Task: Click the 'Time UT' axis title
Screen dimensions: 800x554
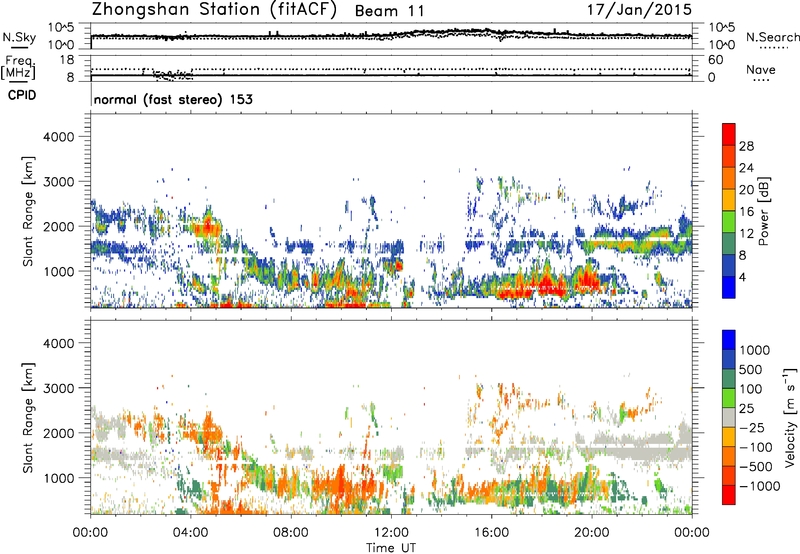Action: point(391,548)
